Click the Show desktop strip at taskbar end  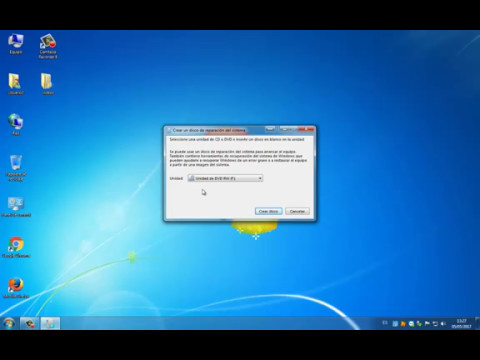click(478, 323)
